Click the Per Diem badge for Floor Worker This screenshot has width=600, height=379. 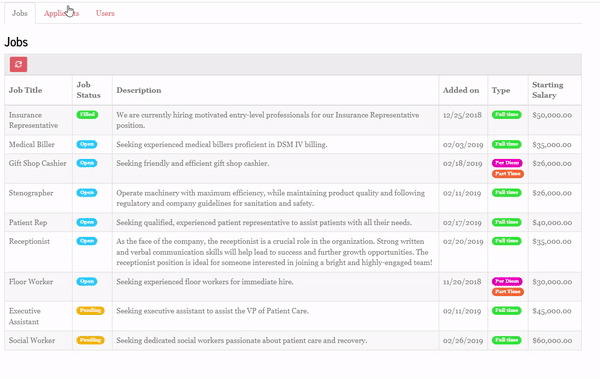[507, 281]
